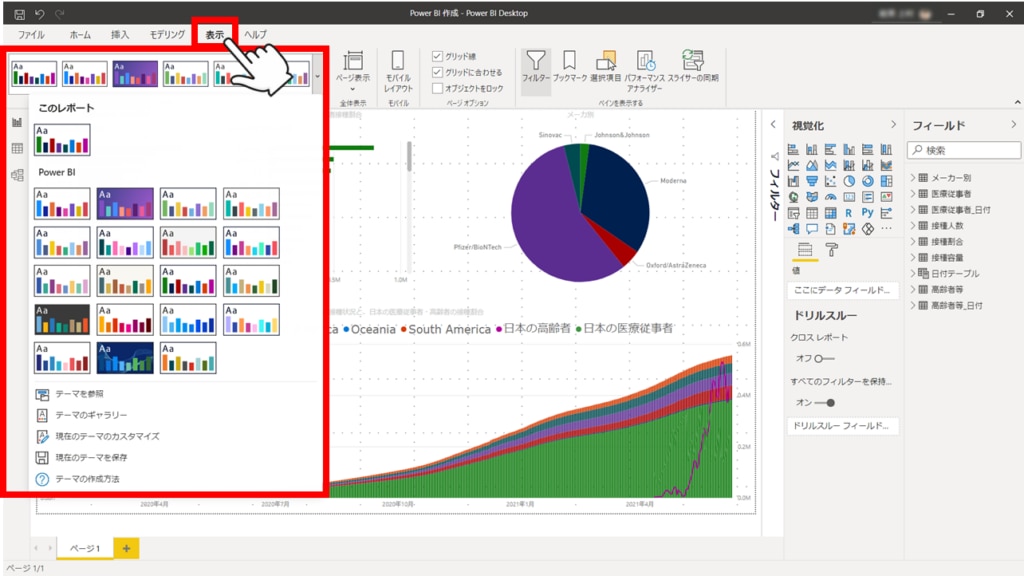The width and height of the screenshot is (1024, 576).
Task: Pick the map (globe) visual icon
Action: 793,197
